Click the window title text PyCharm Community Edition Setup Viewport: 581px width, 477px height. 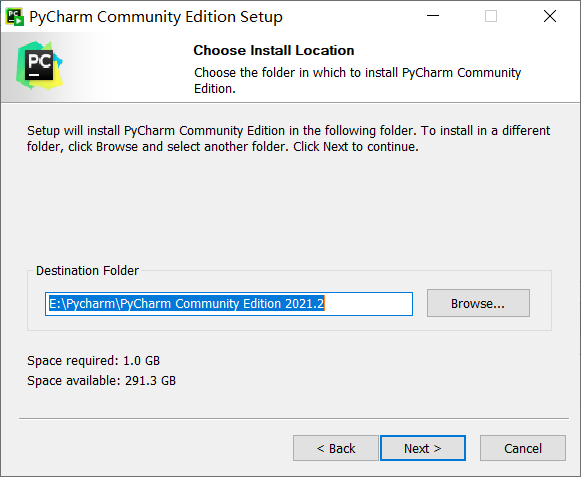pos(156,17)
